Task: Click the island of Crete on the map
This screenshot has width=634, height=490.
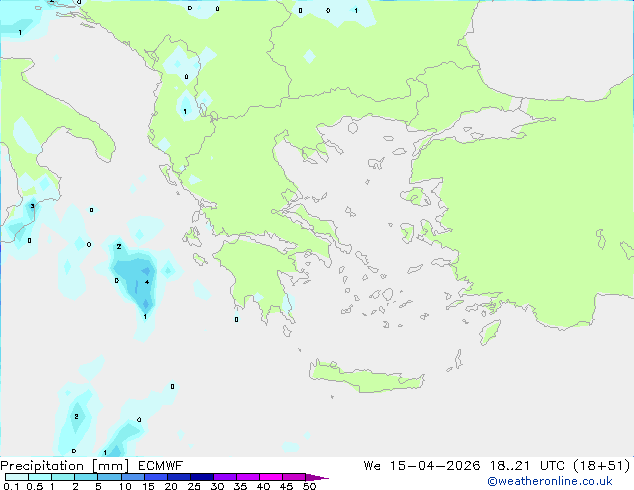Action: 366,377
